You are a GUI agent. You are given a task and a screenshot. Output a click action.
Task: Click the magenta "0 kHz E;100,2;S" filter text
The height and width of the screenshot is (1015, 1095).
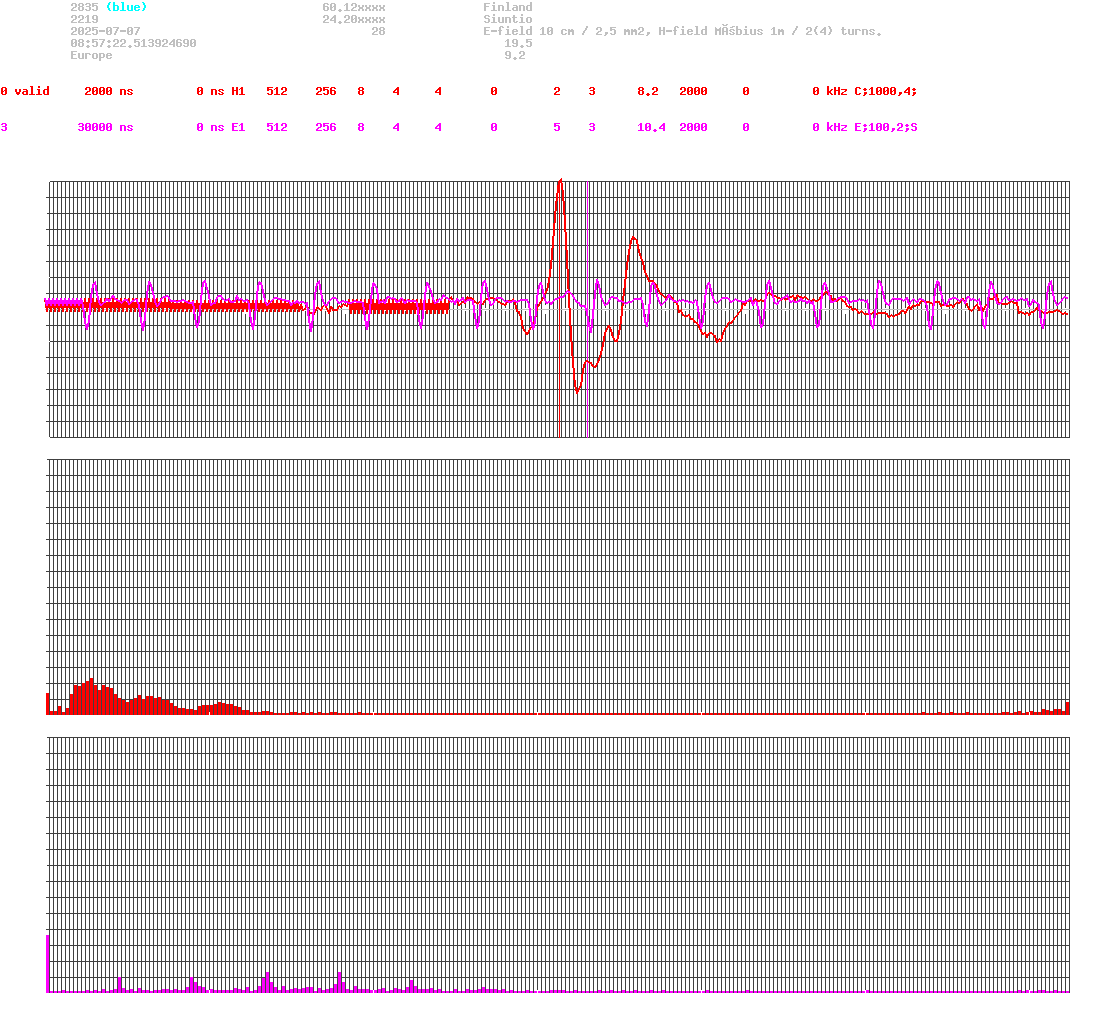click(865, 128)
